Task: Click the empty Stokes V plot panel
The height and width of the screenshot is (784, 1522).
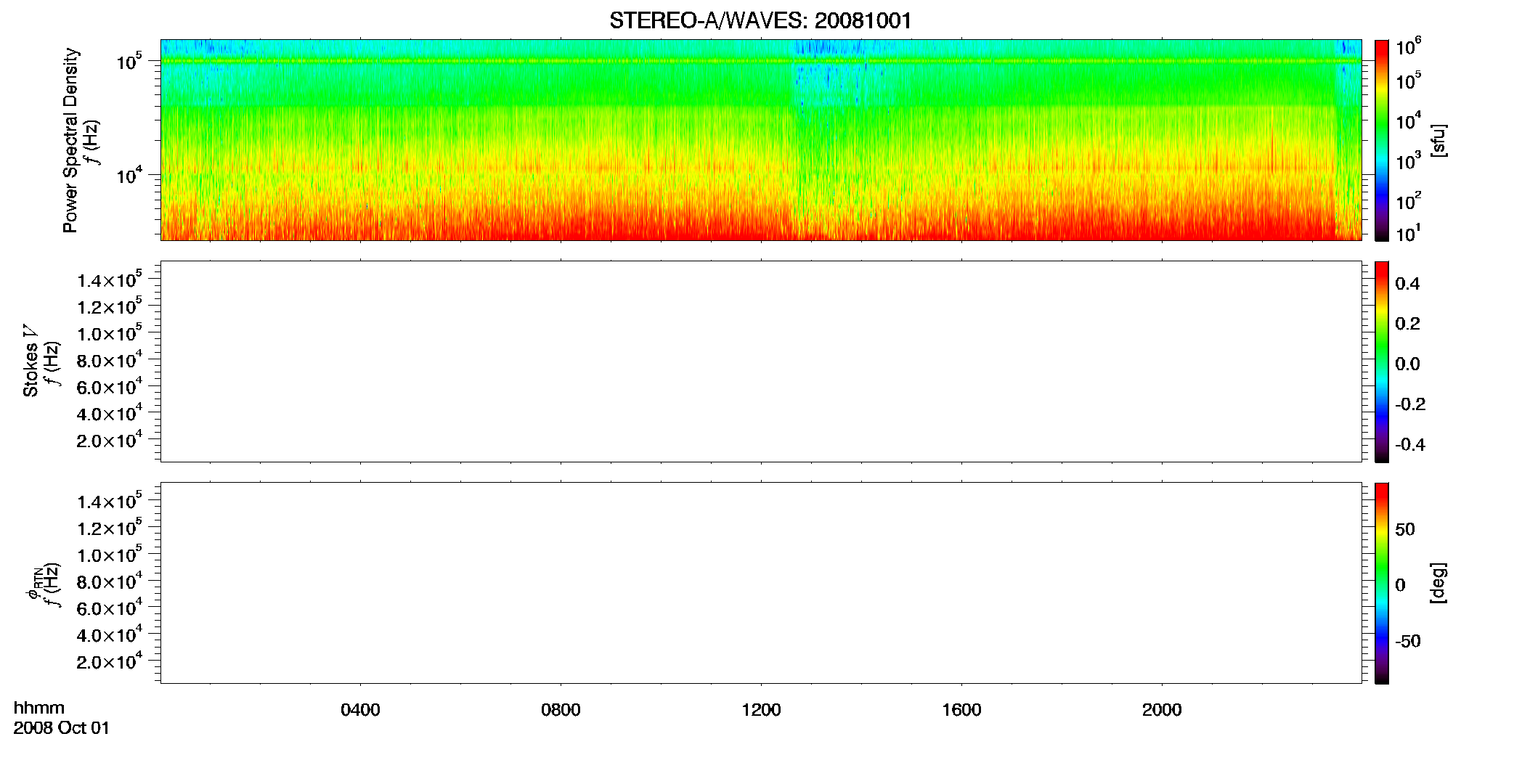Action: point(761,362)
